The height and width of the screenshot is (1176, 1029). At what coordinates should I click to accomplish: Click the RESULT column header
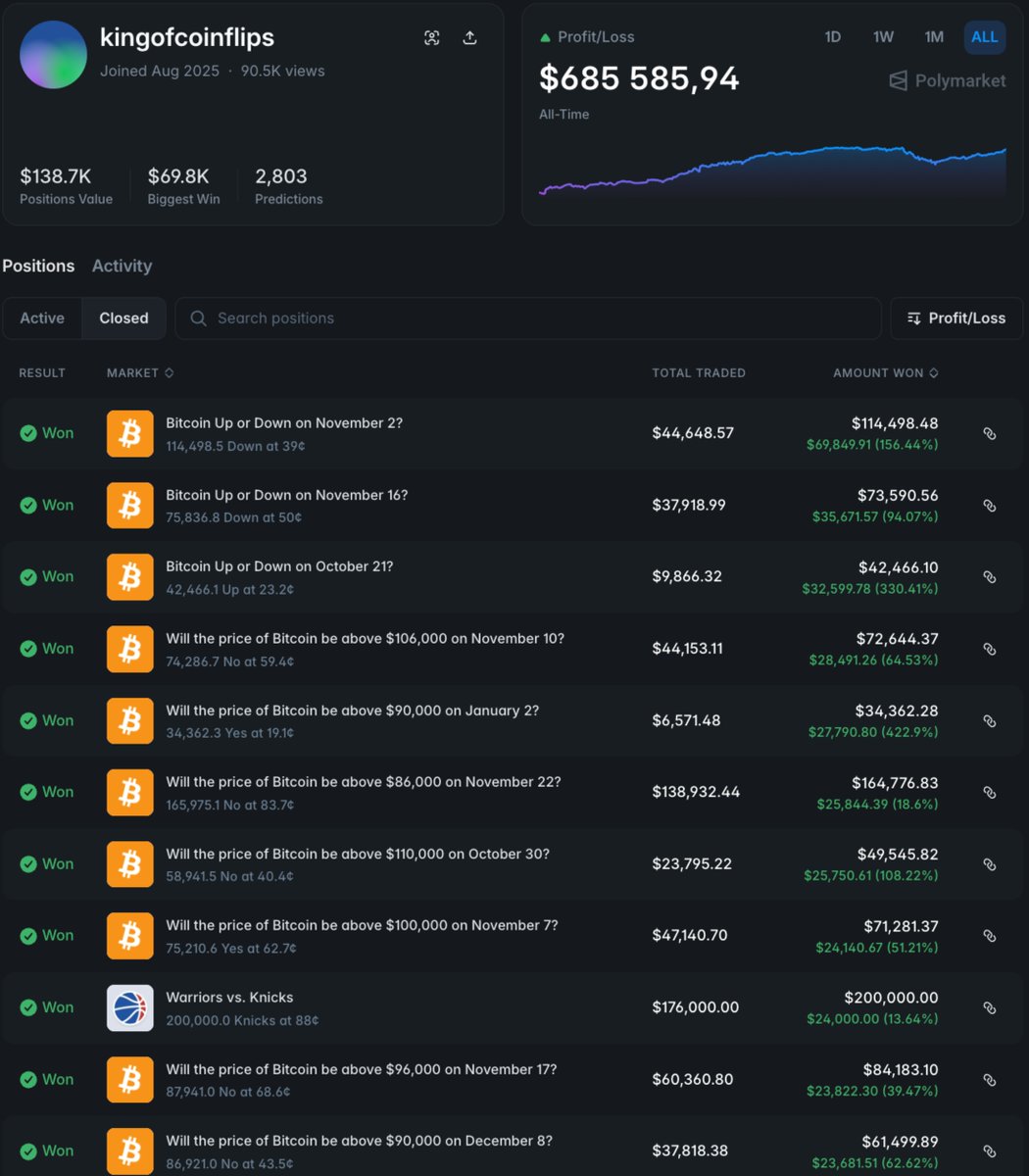[x=42, y=373]
